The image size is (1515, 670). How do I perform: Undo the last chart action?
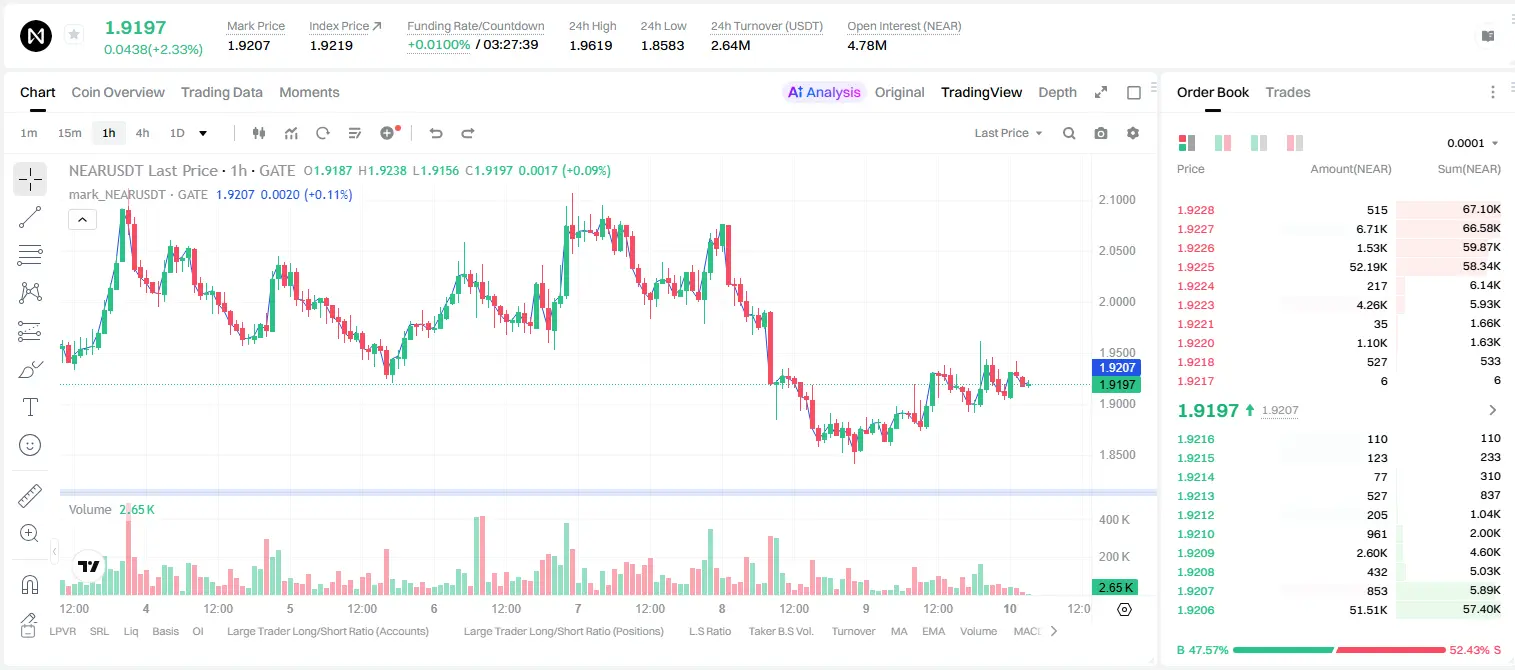pos(435,133)
